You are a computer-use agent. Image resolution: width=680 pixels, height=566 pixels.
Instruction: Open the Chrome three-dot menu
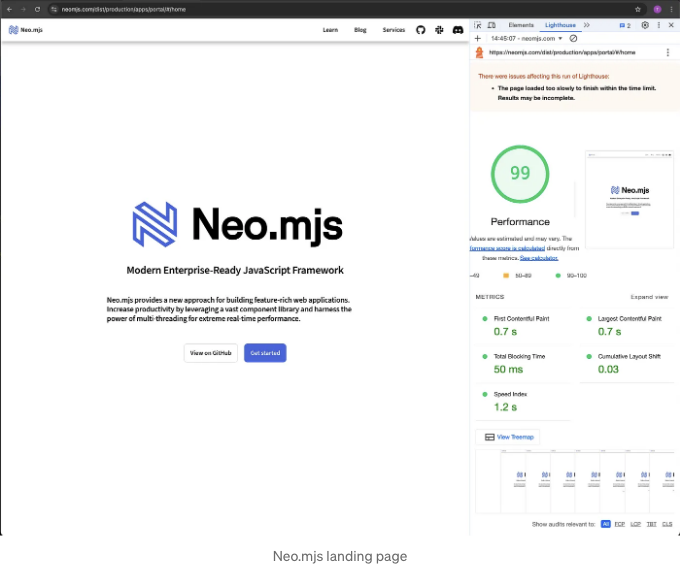tap(671, 9)
